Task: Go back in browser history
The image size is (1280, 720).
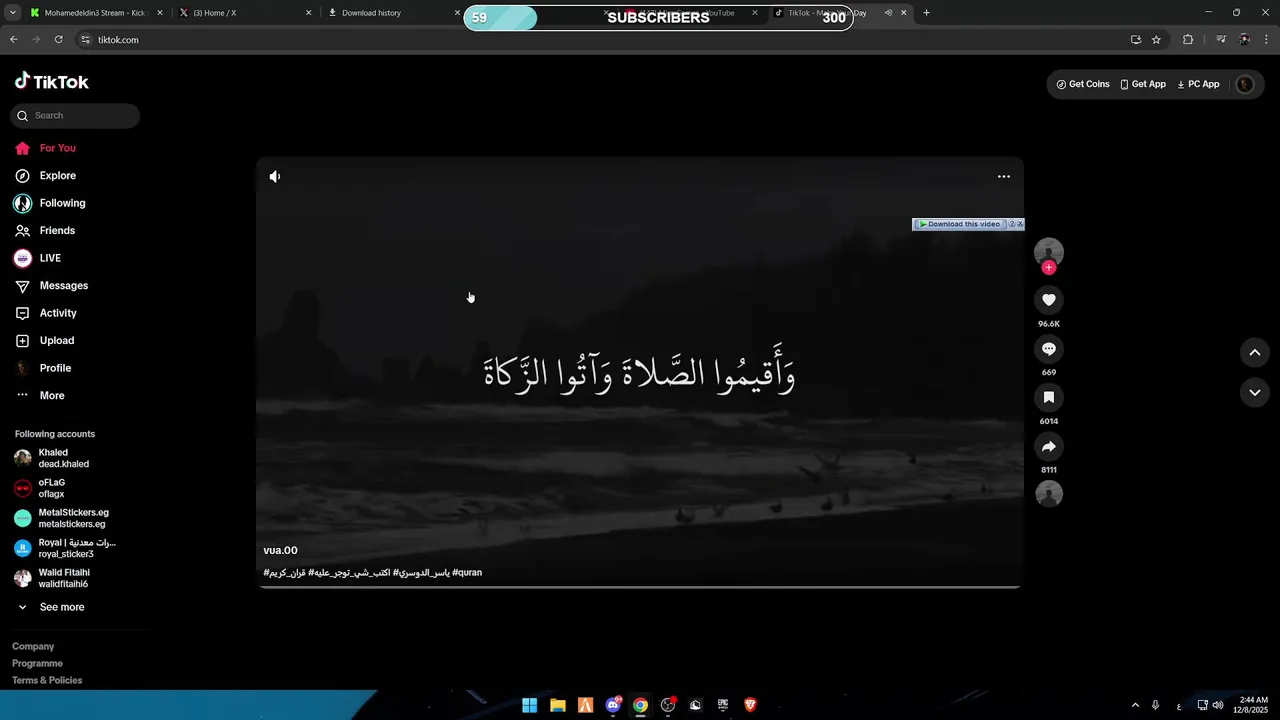Action: (14, 40)
